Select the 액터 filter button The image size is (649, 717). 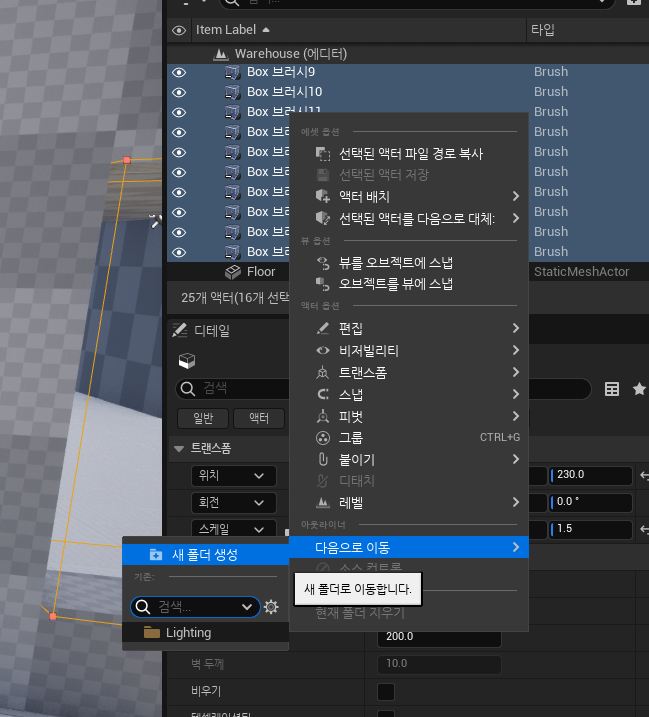tap(259, 418)
